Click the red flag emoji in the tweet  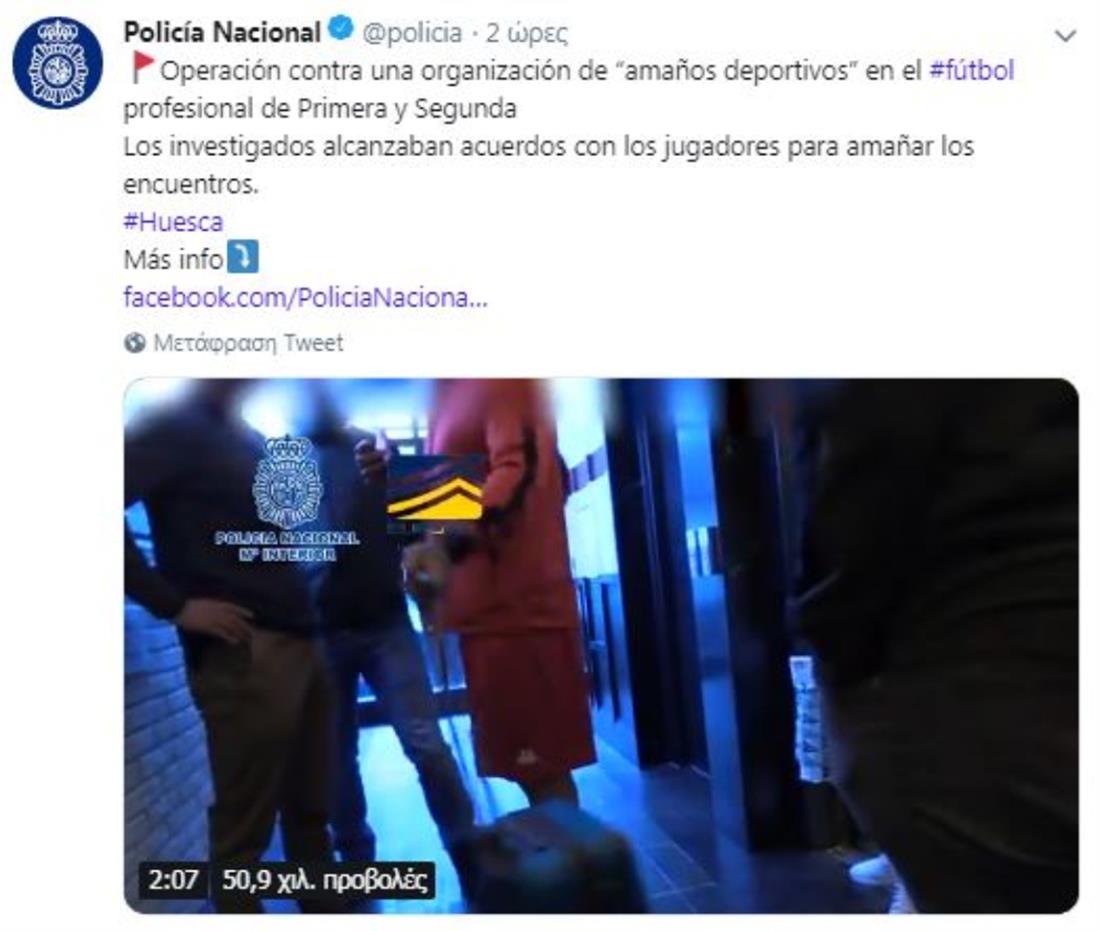[142, 68]
